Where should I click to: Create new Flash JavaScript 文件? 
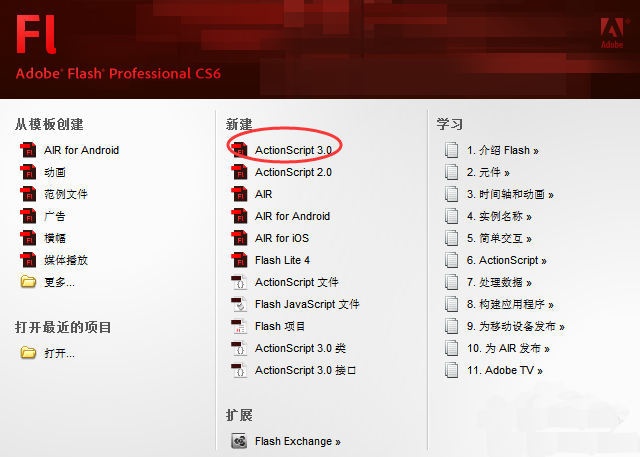pos(307,304)
